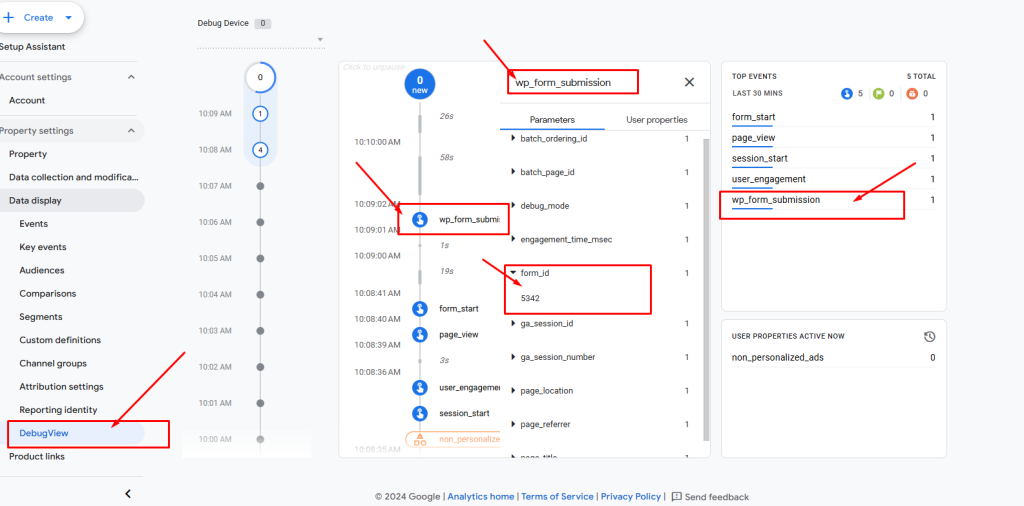Expand the batch_page_id parameter
Screen dimensions: 1024x506
pos(513,172)
